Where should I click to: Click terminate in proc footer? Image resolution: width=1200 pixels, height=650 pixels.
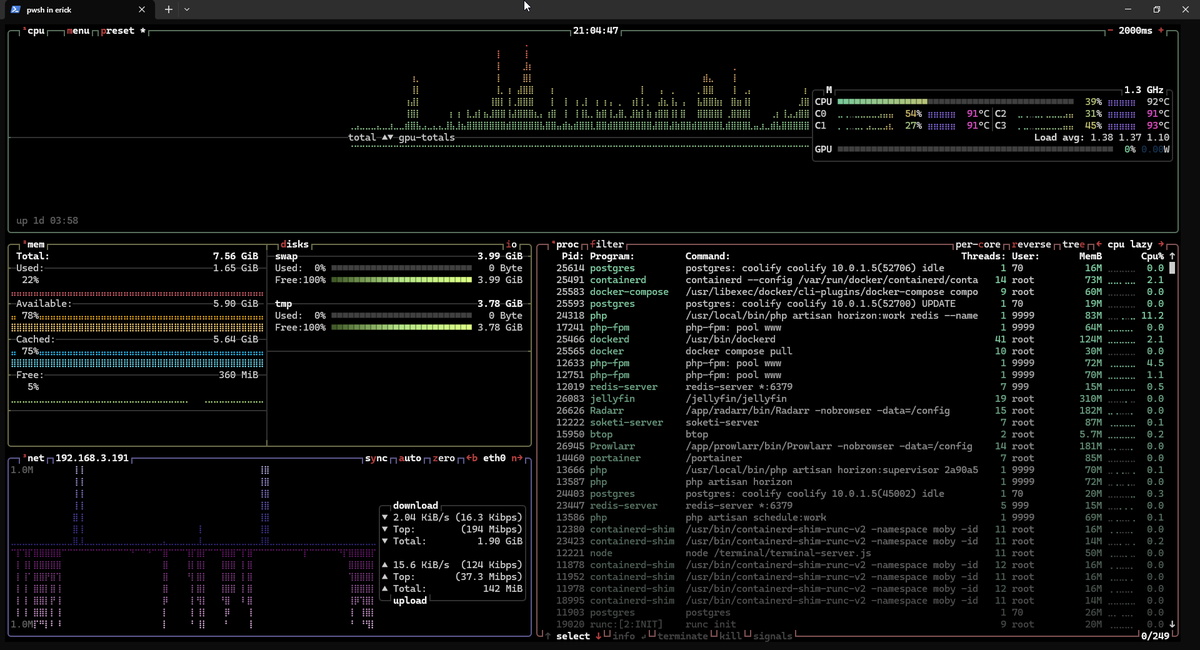click(682, 636)
